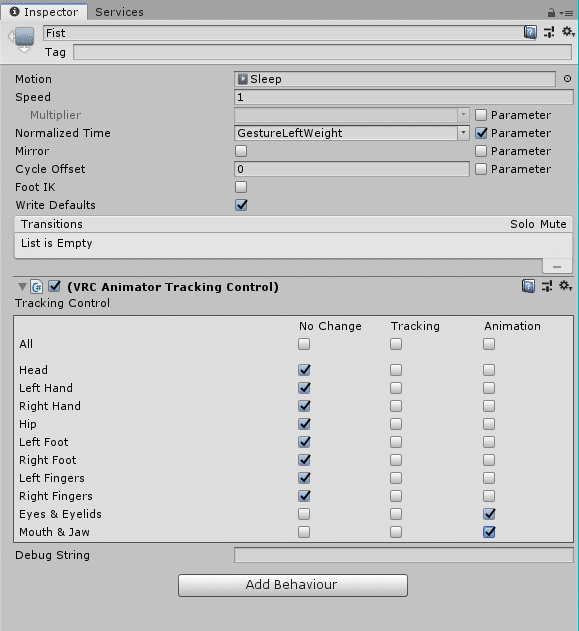Open help reference icon beside Fist name
579x631 pixels.
(x=530, y=32)
